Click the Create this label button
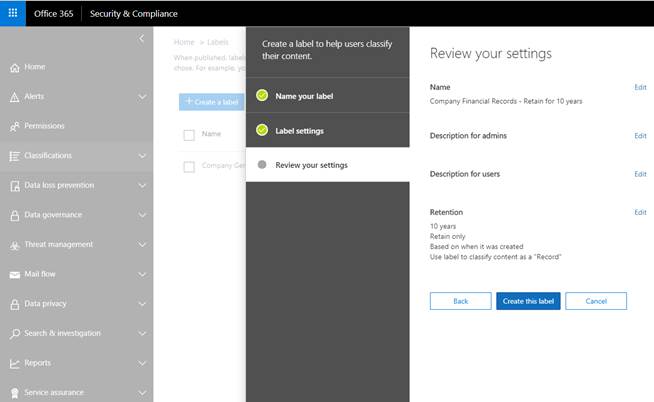 point(528,301)
